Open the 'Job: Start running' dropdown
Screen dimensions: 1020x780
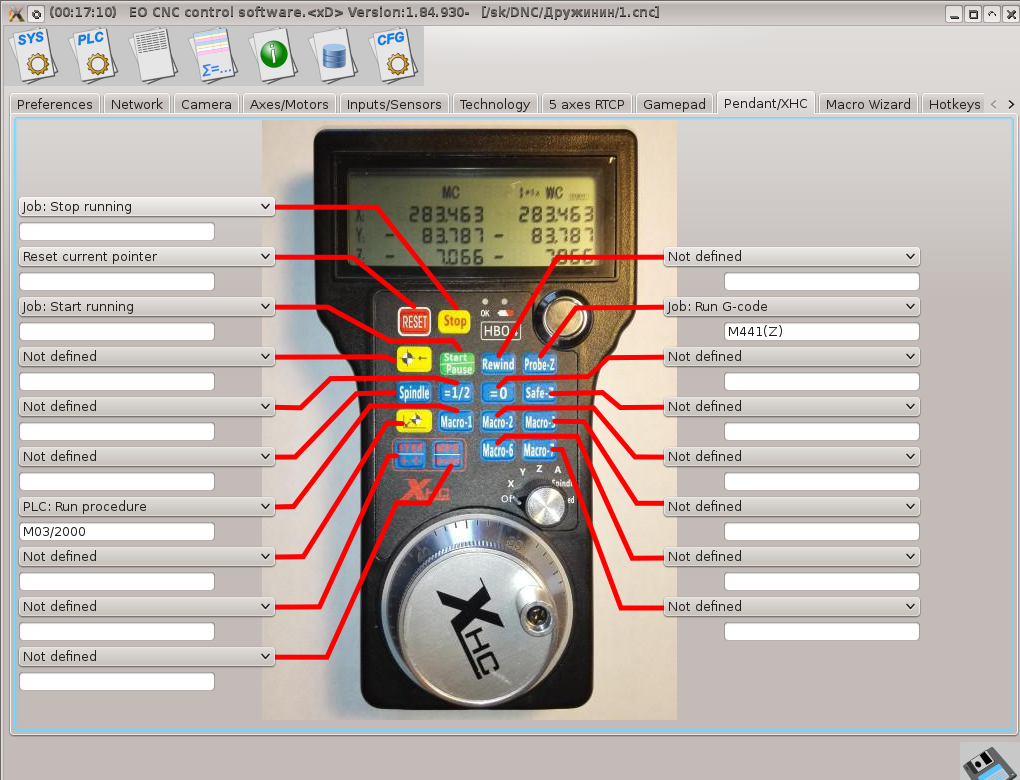pos(146,306)
